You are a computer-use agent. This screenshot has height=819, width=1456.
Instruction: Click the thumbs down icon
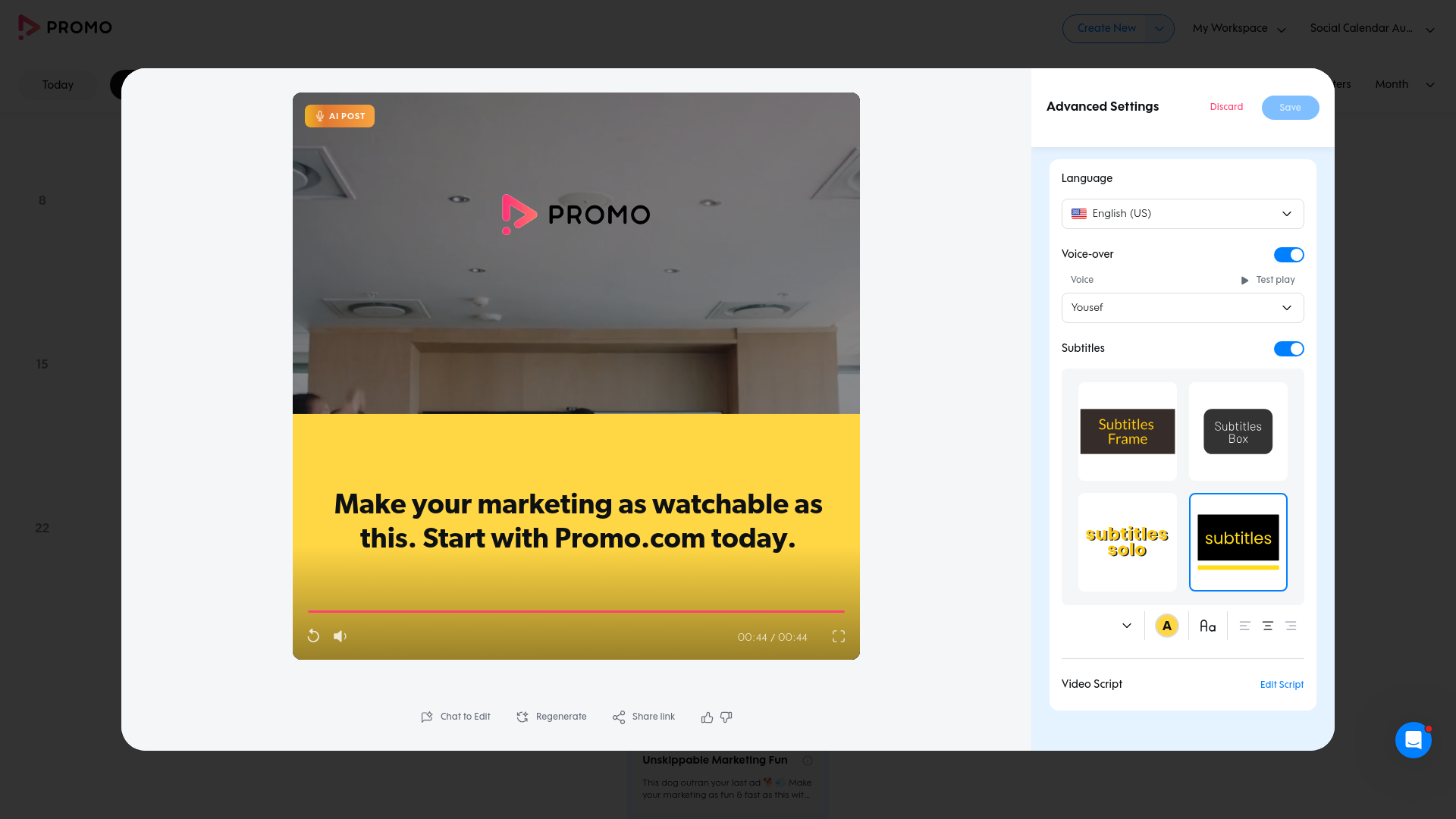[x=726, y=717]
